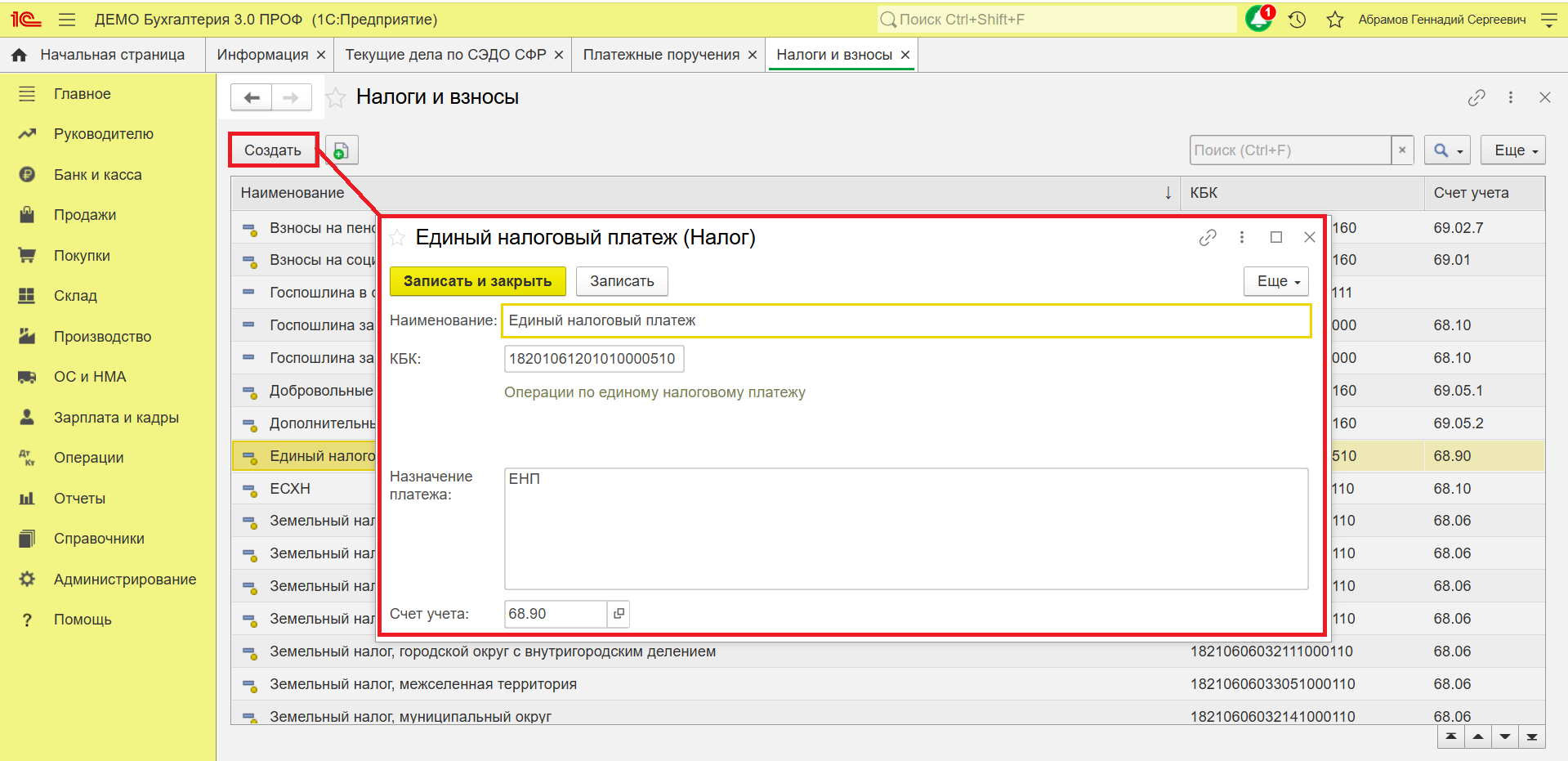Open the Администрирование section
This screenshot has width=1568, height=761.
click(125, 580)
